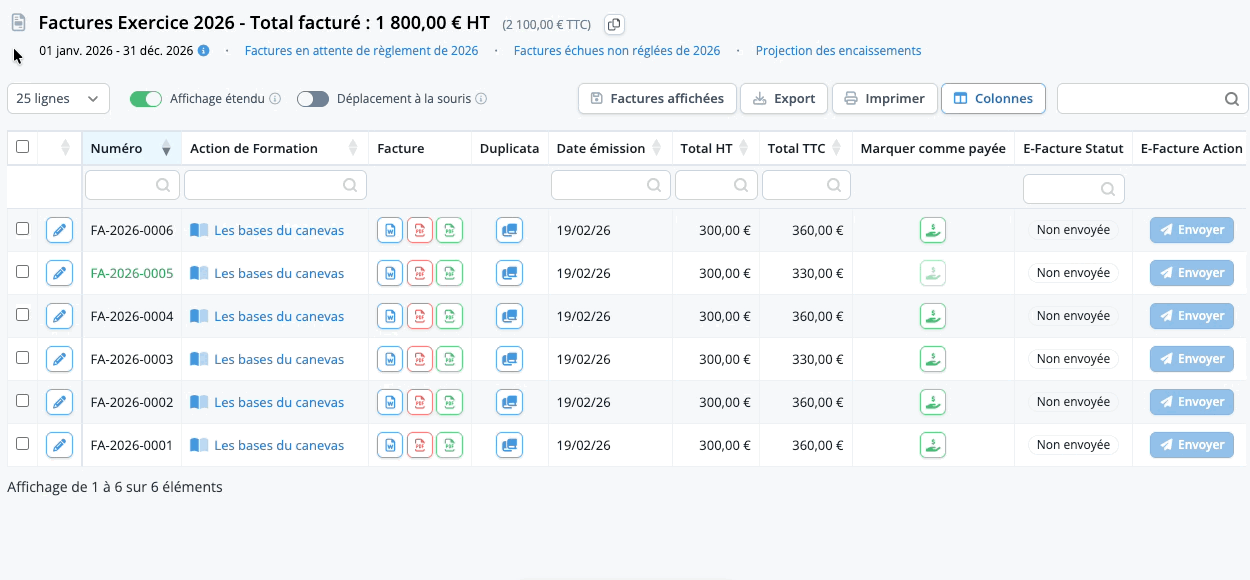Image resolution: width=1250 pixels, height=580 pixels.
Task: Check the box for FA-2026-0005 row
Action: (23, 272)
